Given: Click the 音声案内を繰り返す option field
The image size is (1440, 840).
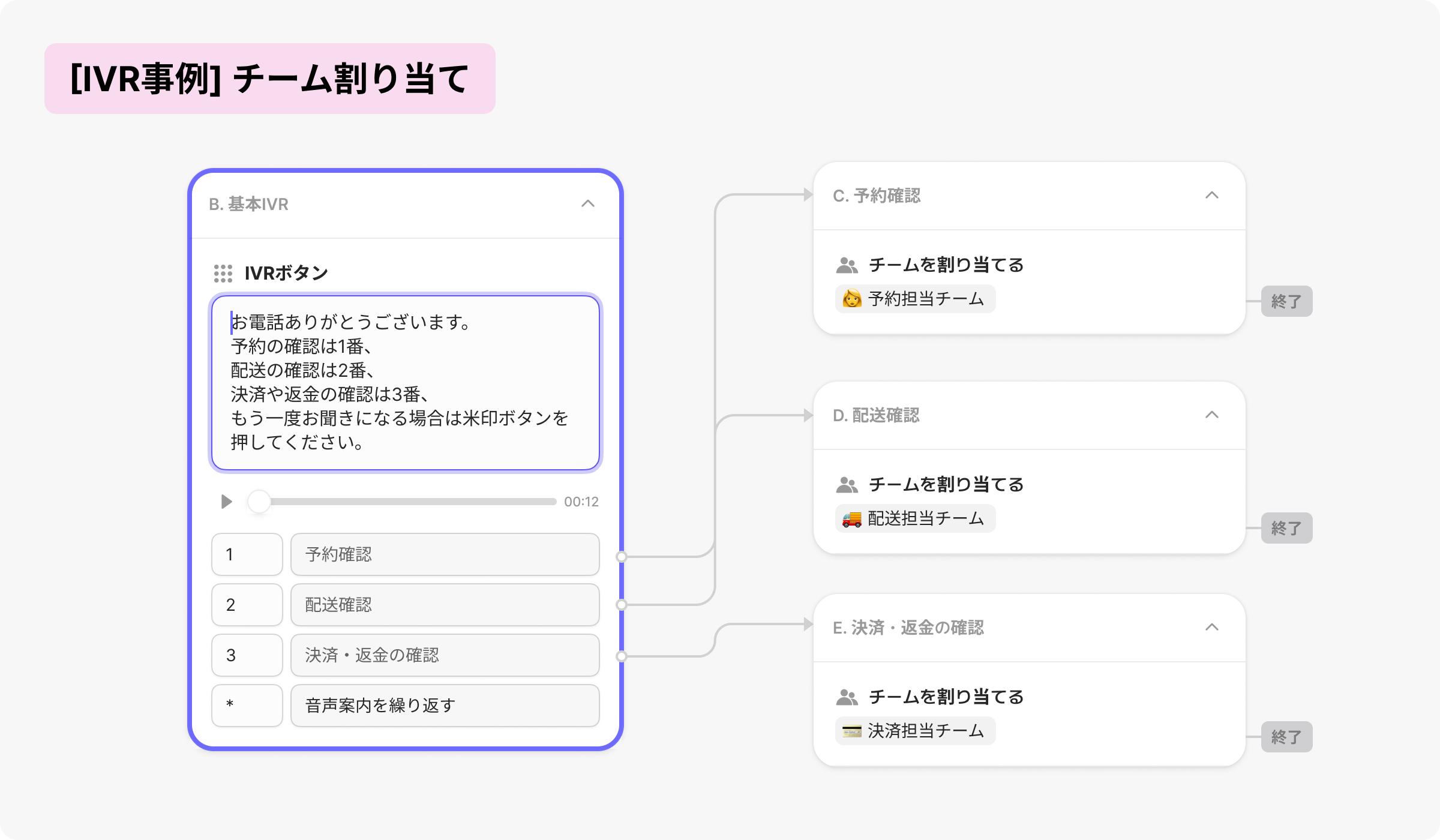Looking at the screenshot, I should click(x=445, y=706).
